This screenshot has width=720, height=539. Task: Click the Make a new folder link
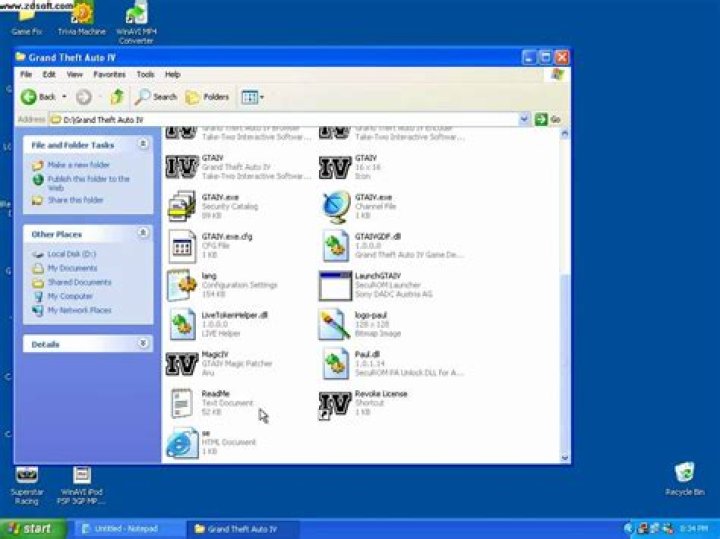click(x=79, y=165)
